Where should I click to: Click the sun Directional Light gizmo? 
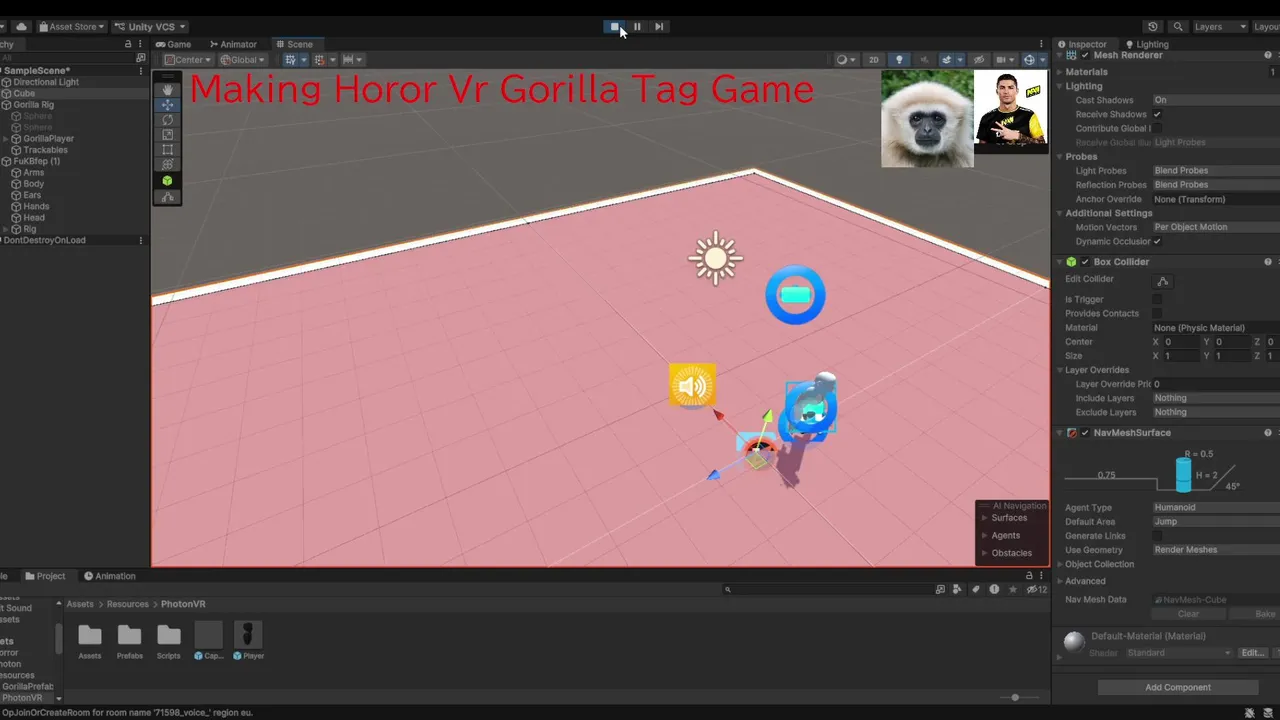click(x=715, y=258)
